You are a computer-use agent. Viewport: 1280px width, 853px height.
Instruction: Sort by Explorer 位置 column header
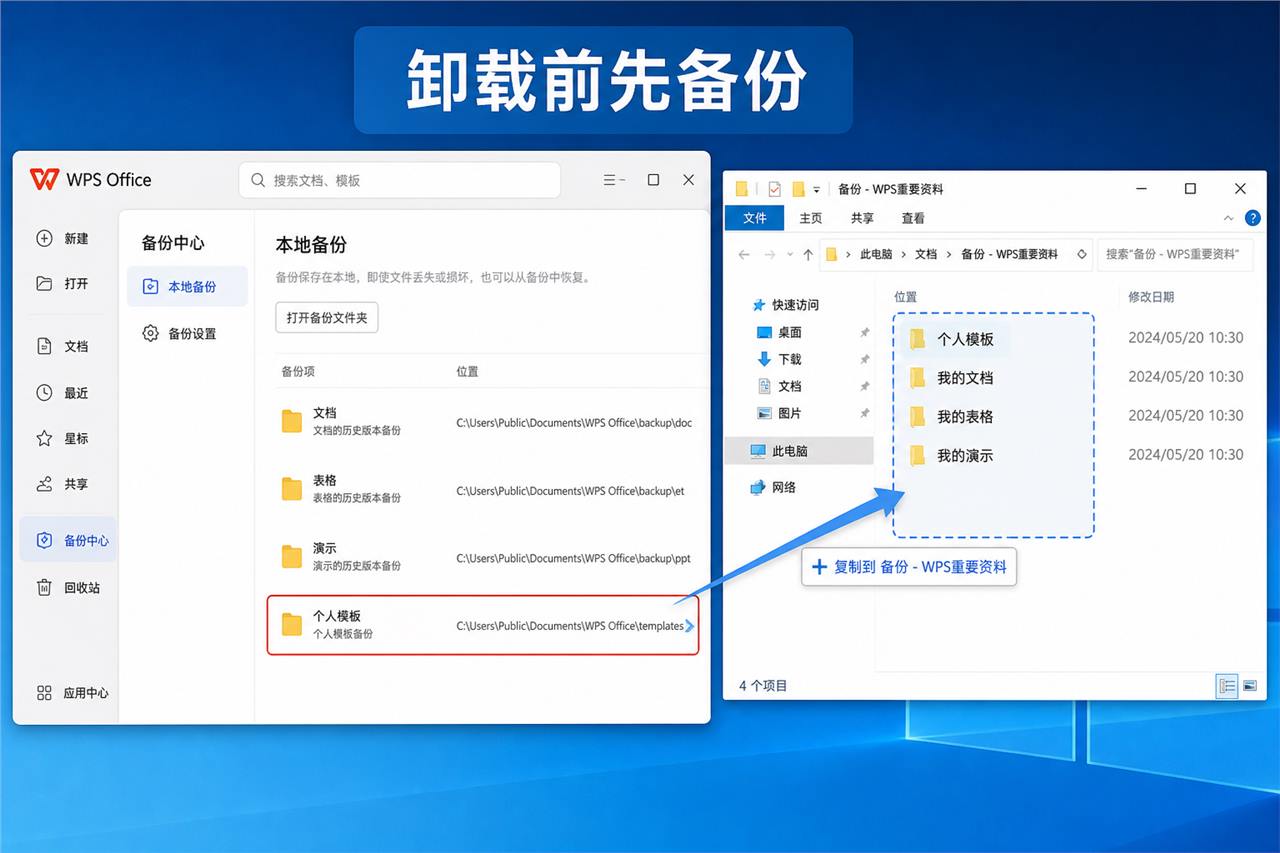tap(905, 297)
